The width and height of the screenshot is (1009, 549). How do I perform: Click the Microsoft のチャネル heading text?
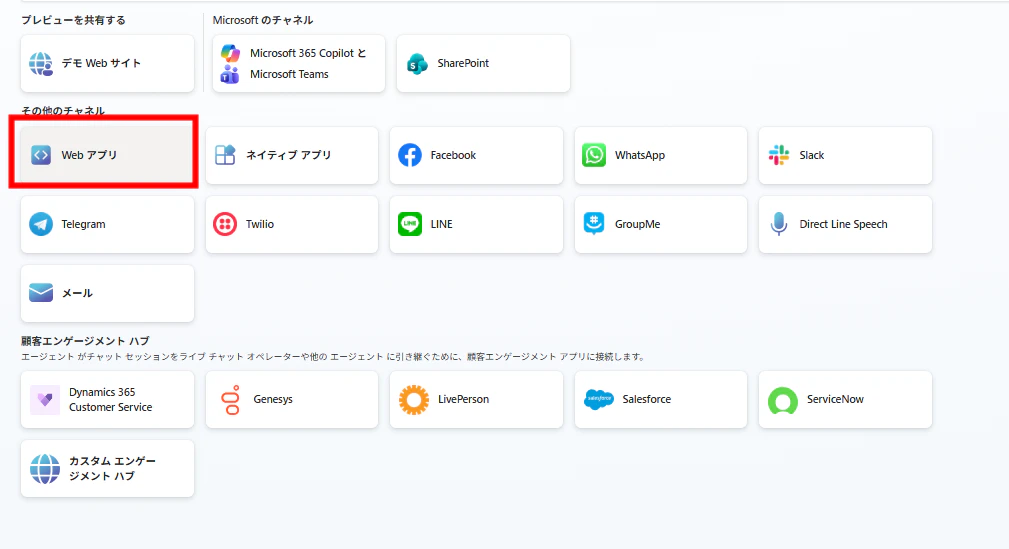(x=263, y=20)
